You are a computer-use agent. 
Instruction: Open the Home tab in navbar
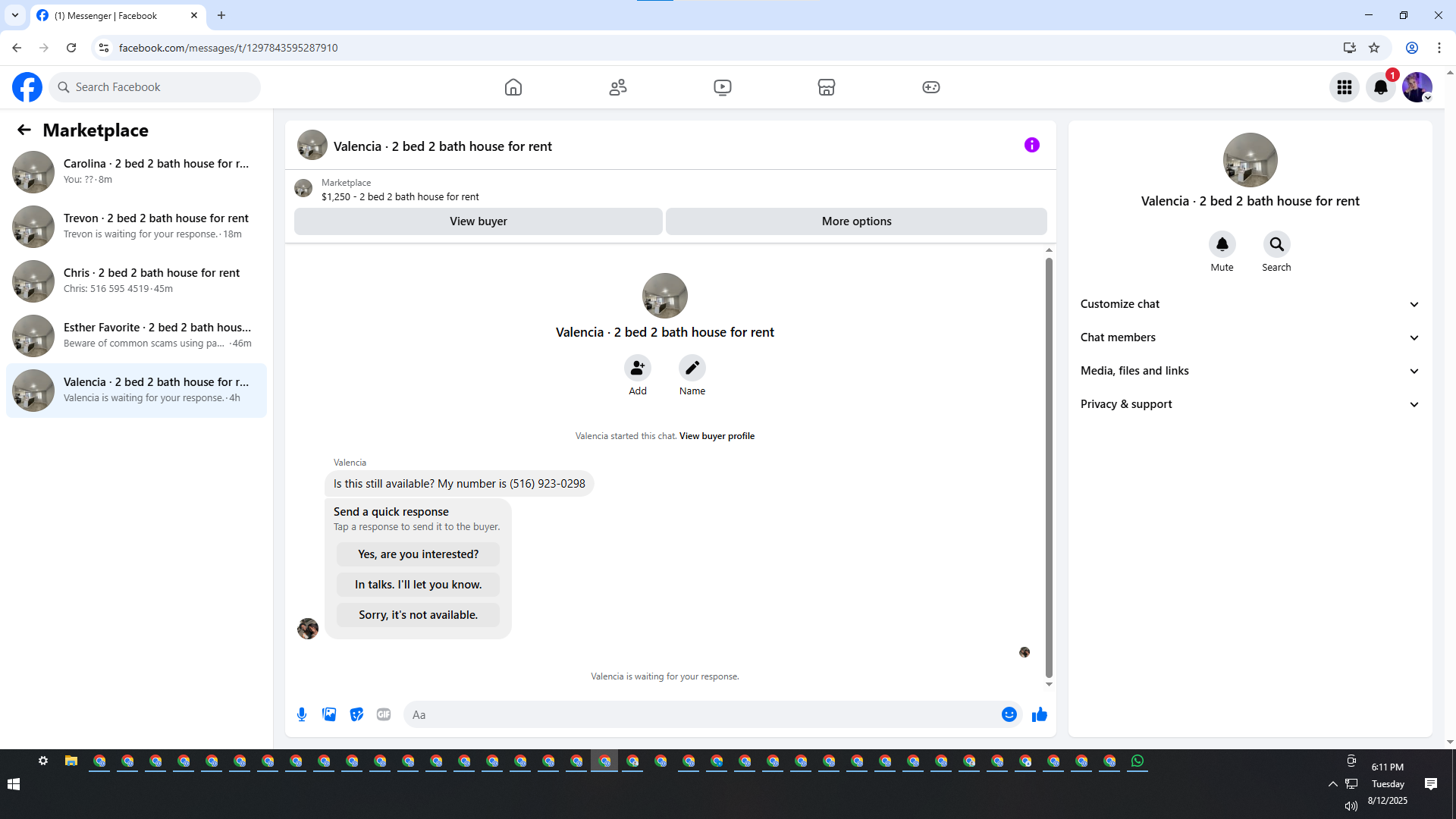click(513, 87)
